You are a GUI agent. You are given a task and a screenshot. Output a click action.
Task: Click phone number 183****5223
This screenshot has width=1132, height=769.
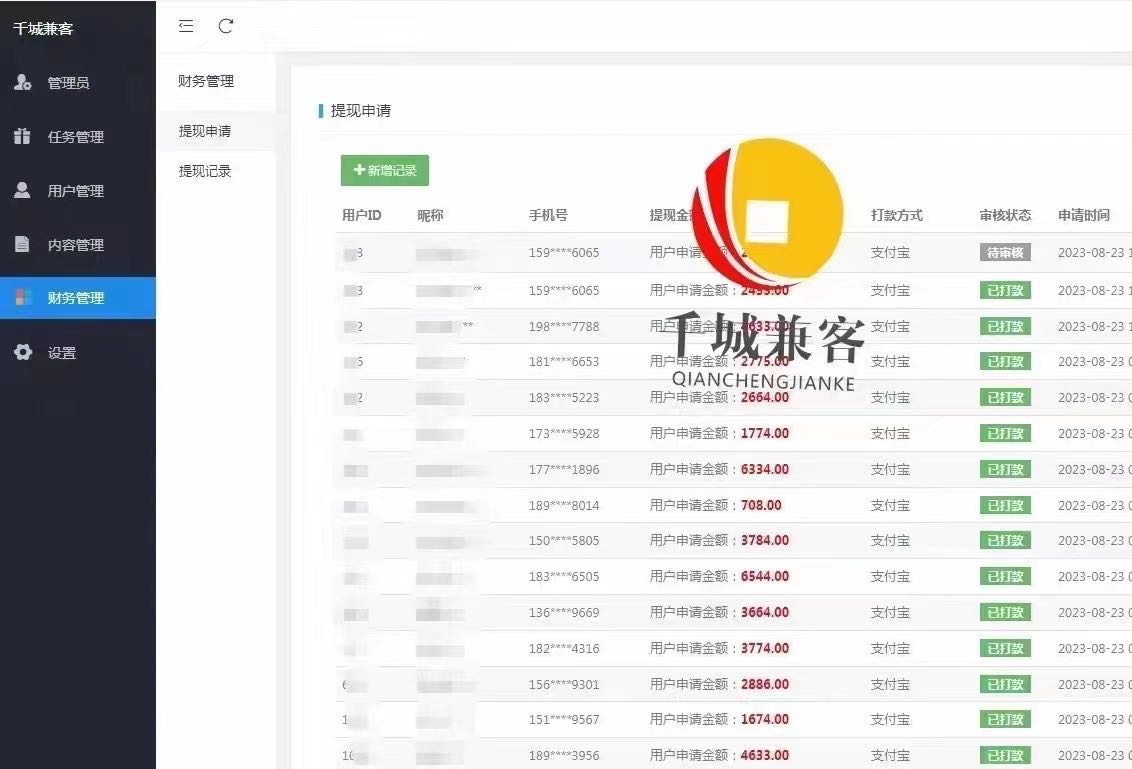pyautogui.click(x=564, y=398)
